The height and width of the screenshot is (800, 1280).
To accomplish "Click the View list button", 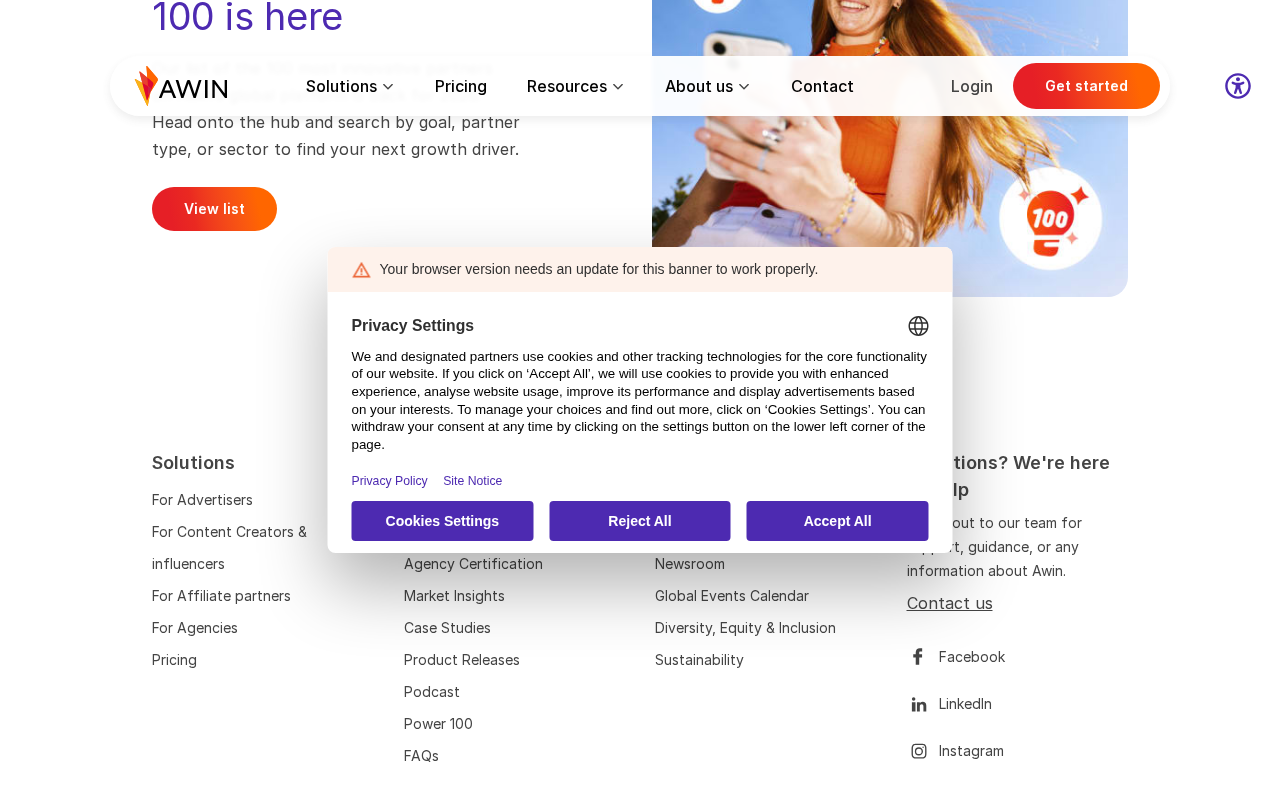I will (x=214, y=209).
